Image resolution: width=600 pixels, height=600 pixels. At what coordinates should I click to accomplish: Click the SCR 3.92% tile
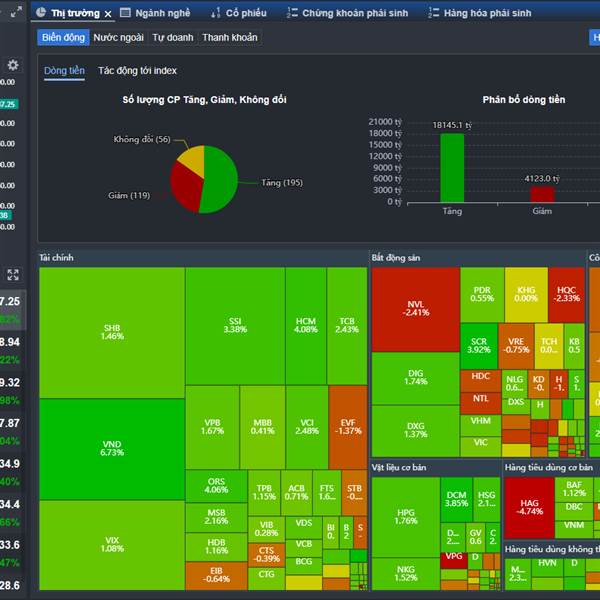coord(479,346)
